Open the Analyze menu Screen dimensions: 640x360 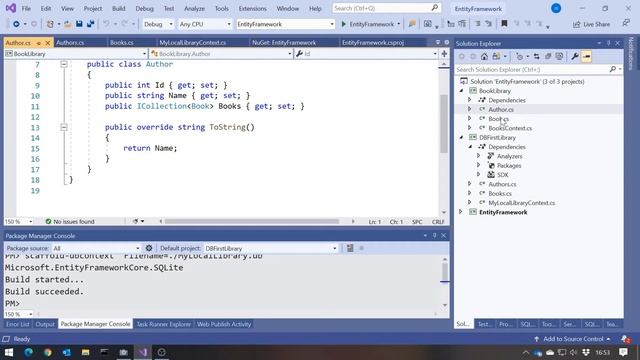[x=194, y=8]
